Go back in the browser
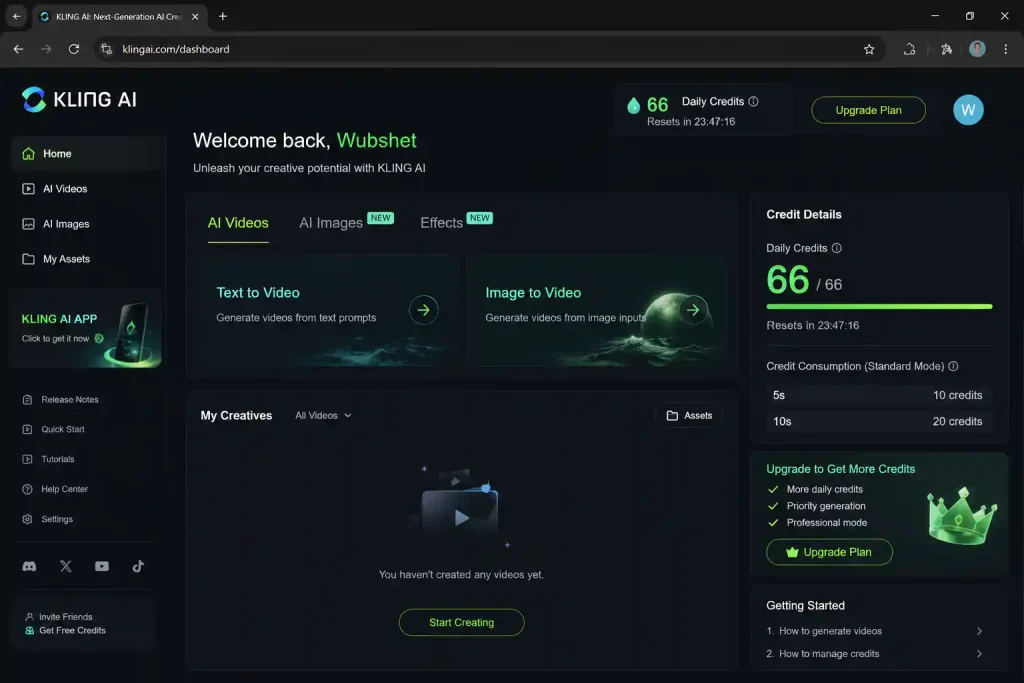This screenshot has height=683, width=1024. coord(18,49)
